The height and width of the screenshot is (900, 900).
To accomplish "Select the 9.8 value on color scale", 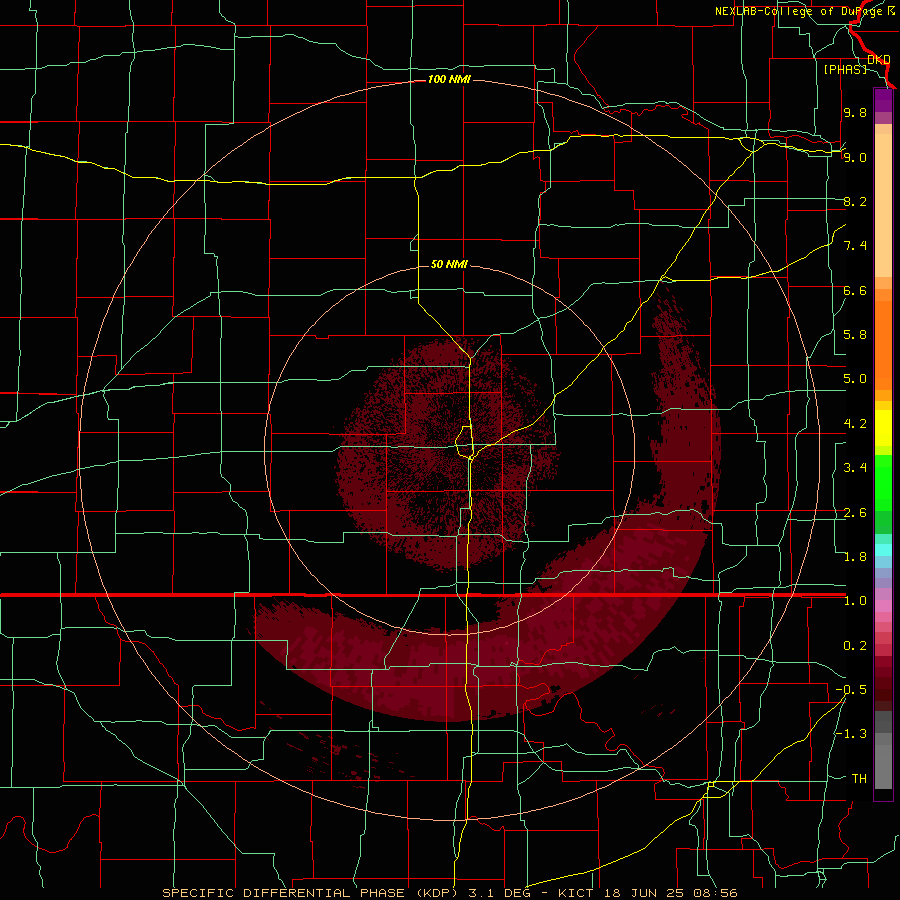I will click(x=855, y=112).
